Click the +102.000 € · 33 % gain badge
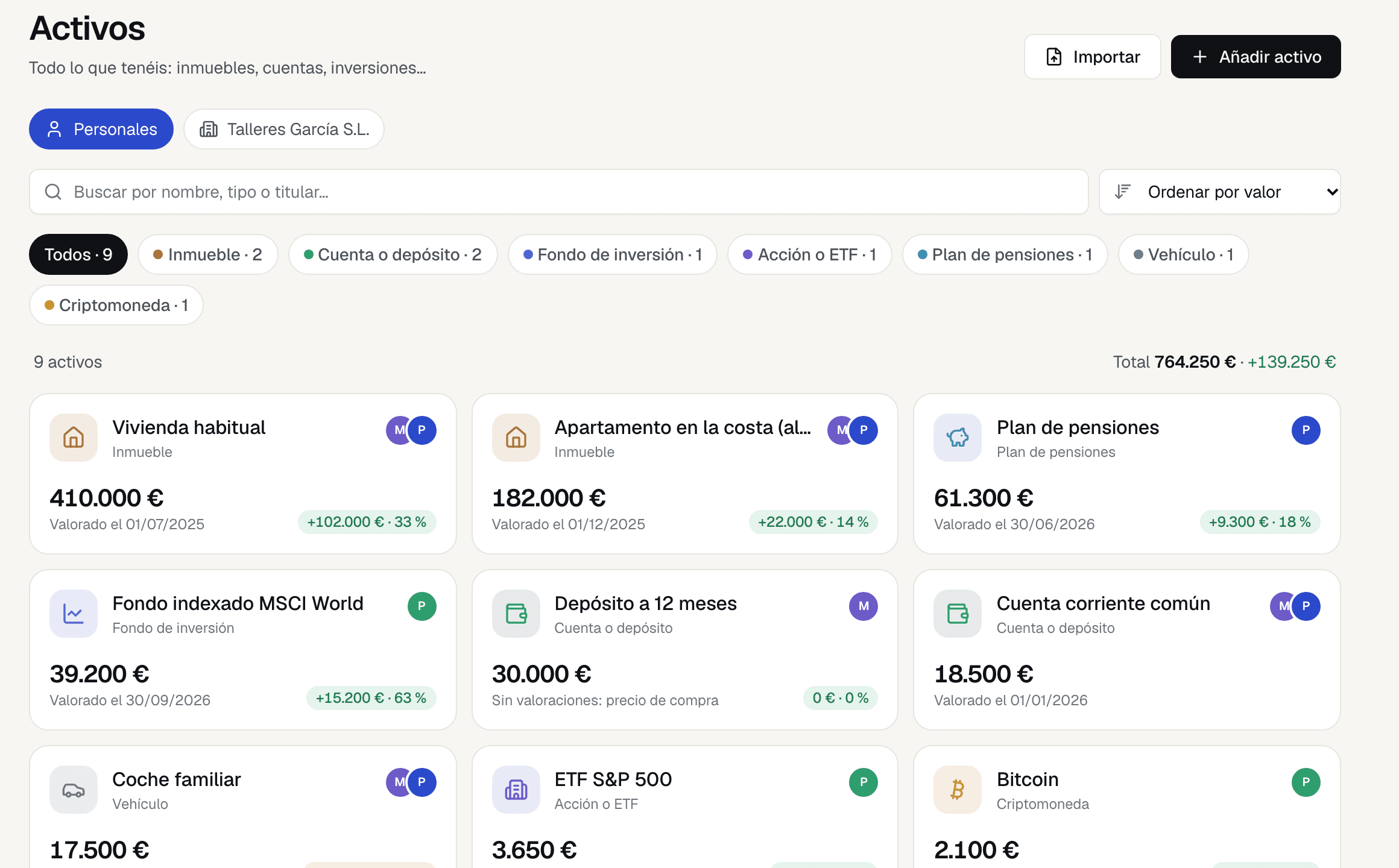1399x868 pixels. 367,522
